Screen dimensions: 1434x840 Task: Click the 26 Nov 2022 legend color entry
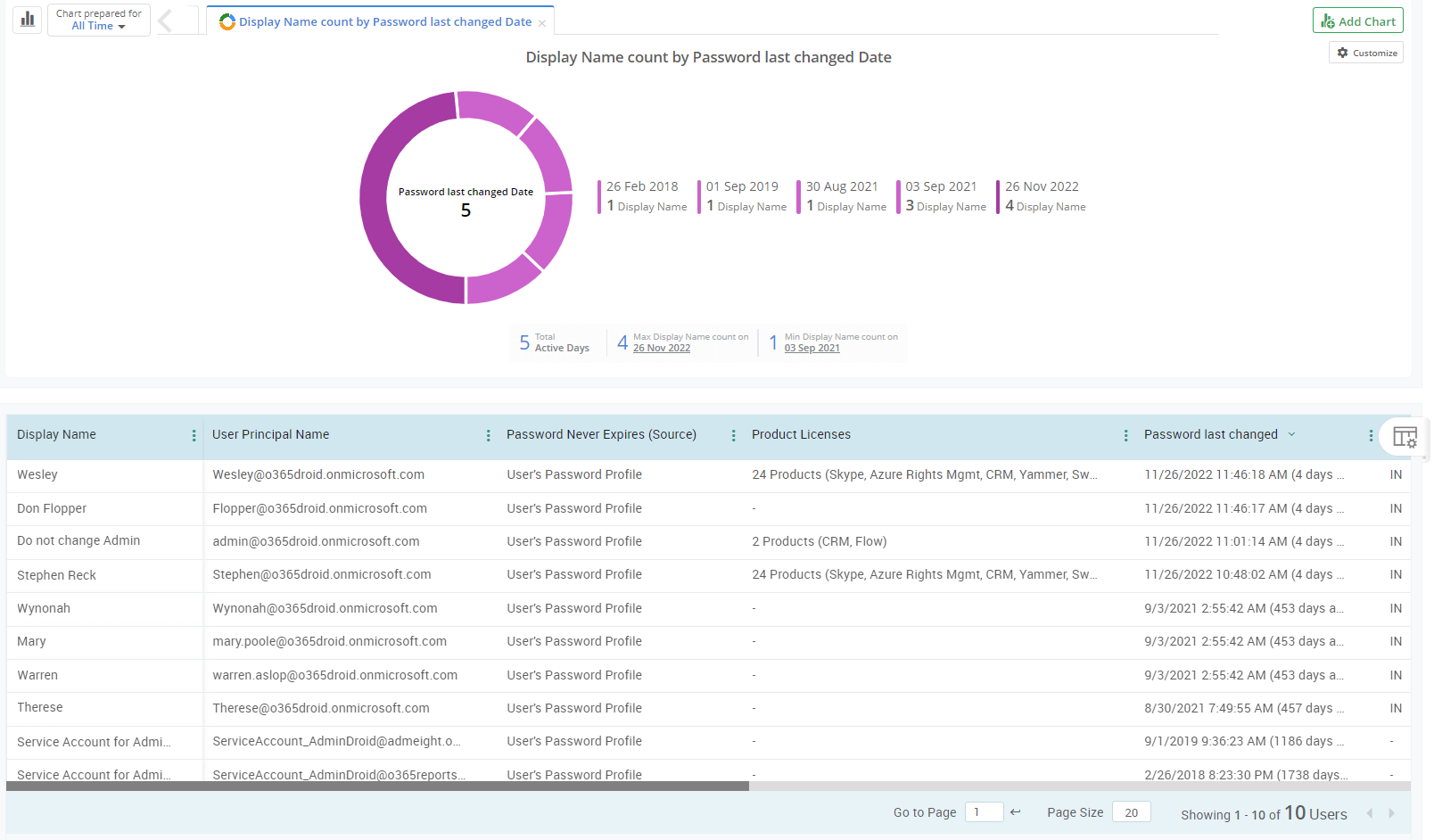click(1041, 196)
